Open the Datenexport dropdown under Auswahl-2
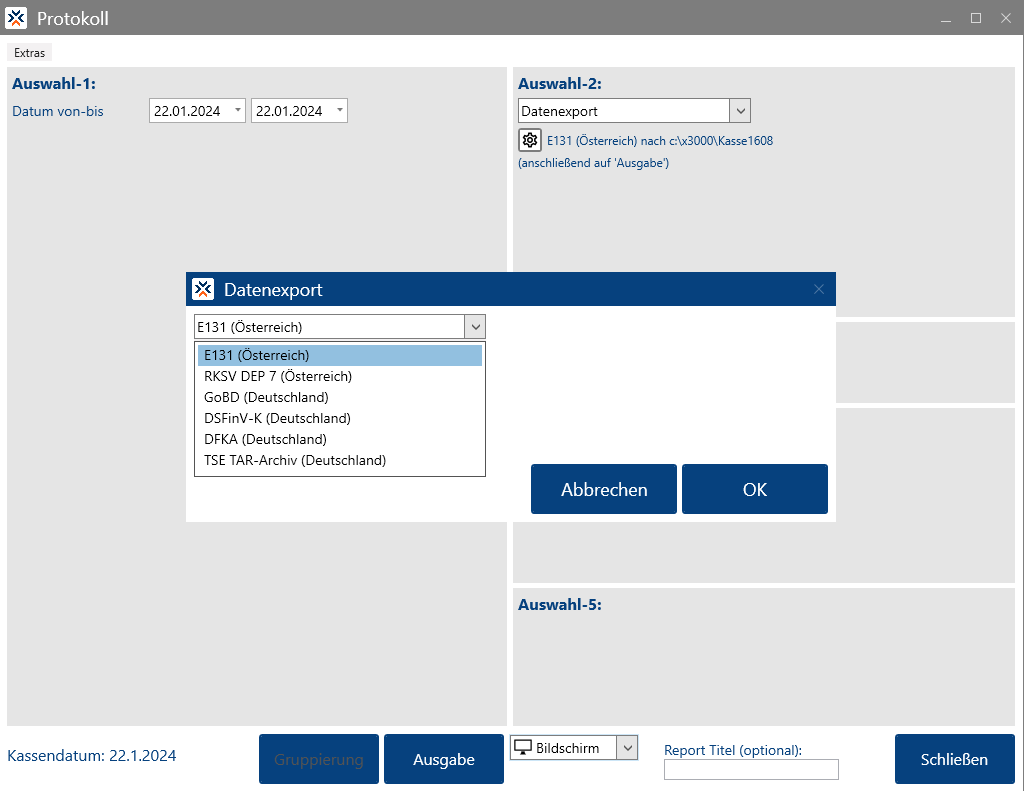The width and height of the screenshot is (1024, 791). [x=740, y=110]
